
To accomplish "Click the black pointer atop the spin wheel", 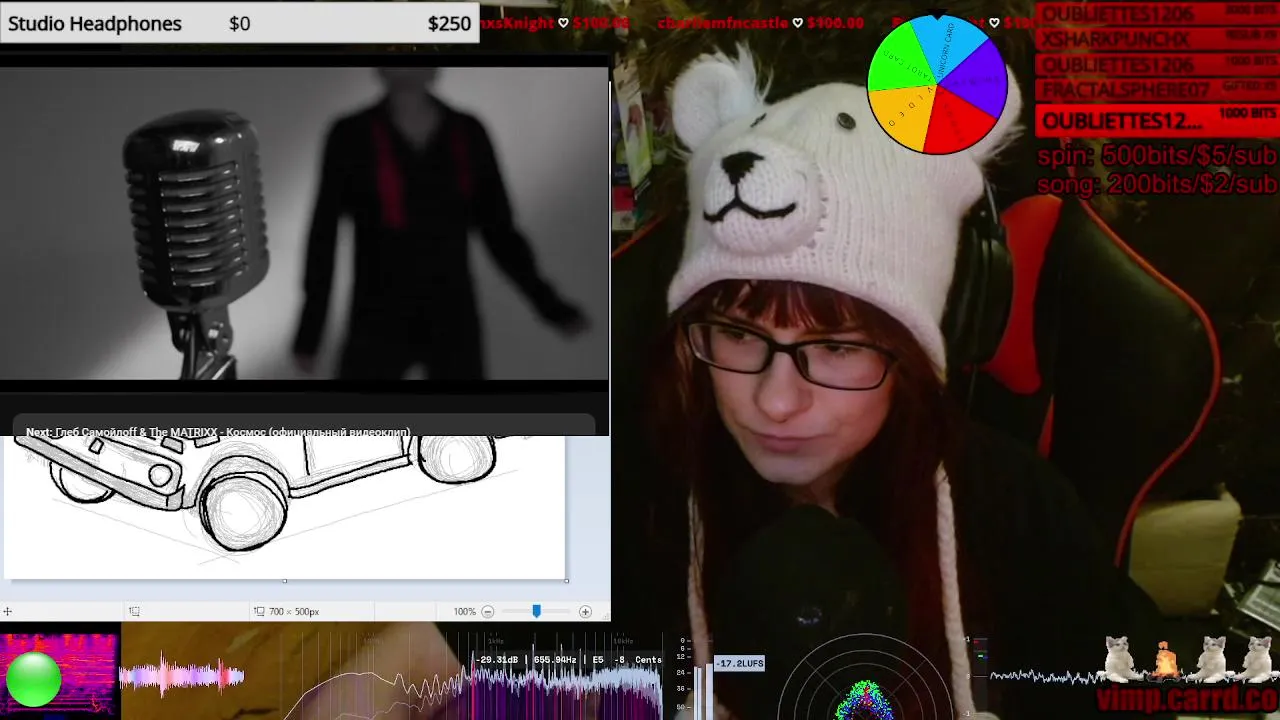I will pyautogui.click(x=937, y=14).
